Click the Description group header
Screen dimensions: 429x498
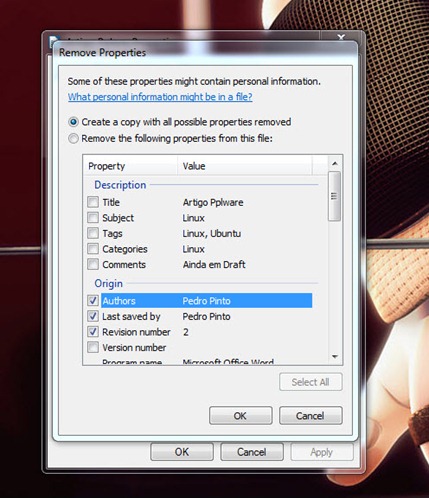pos(120,185)
